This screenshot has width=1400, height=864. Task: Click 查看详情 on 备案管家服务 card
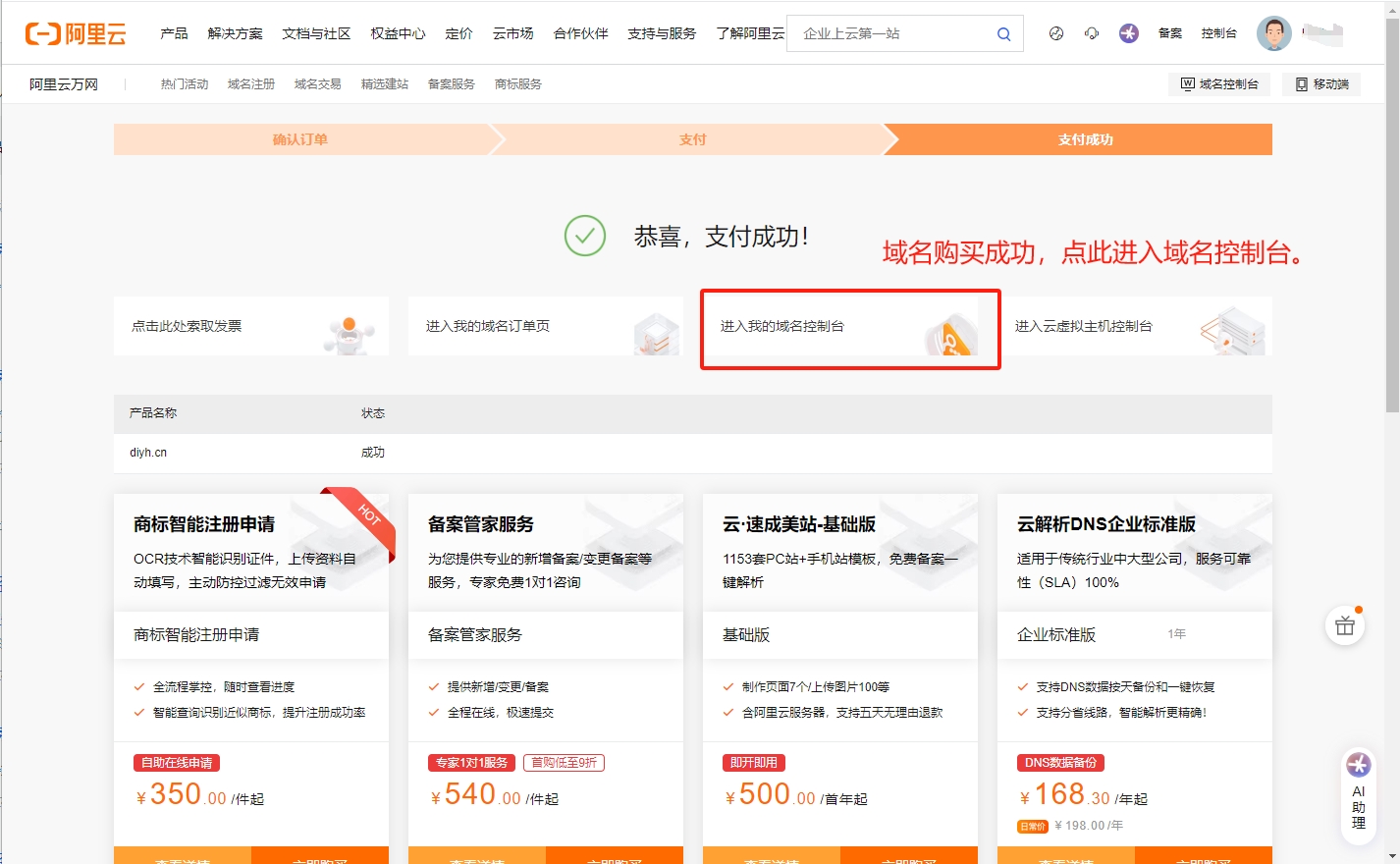coord(477,856)
